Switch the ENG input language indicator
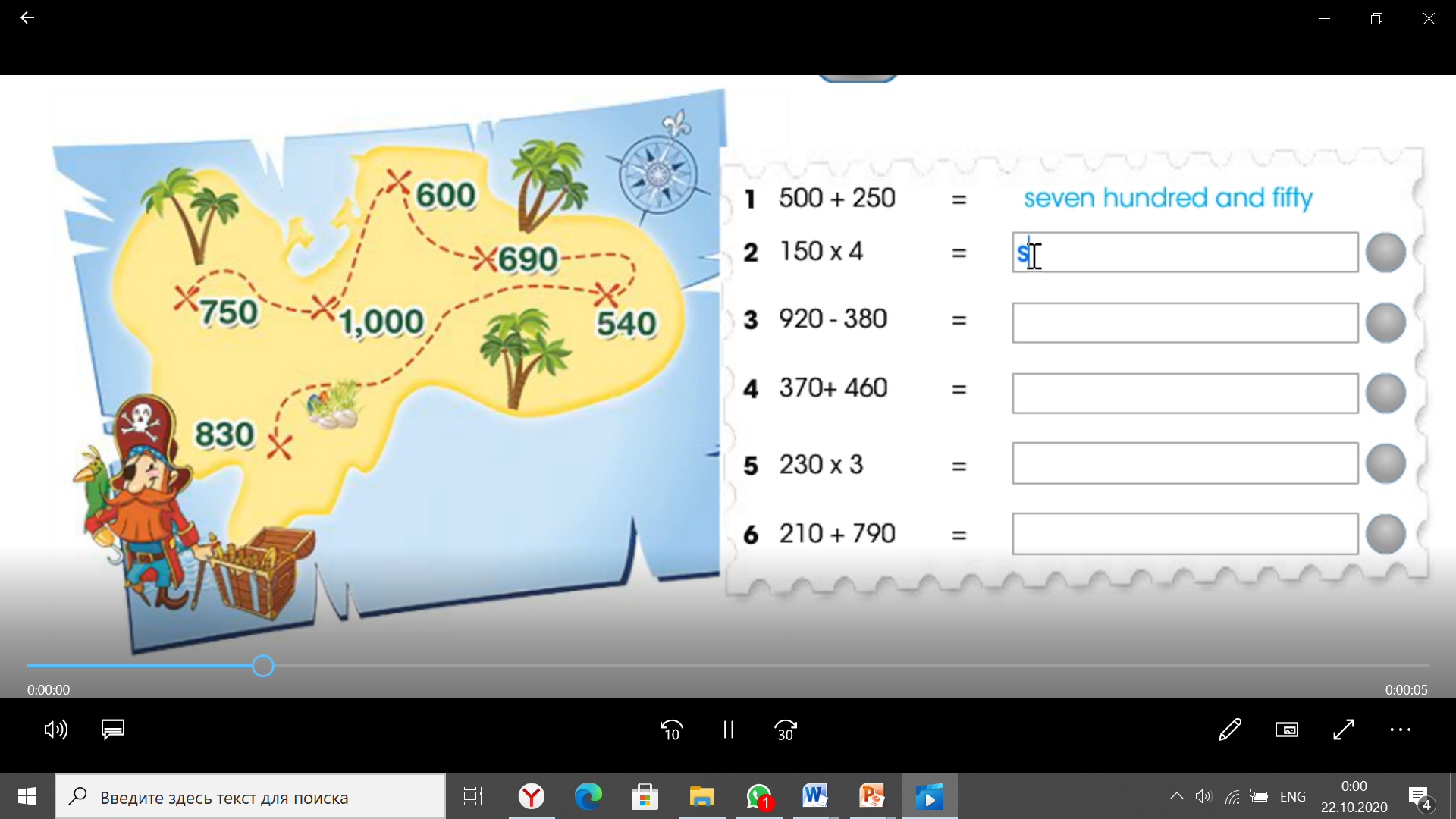Viewport: 1456px width, 819px height. [1292, 796]
